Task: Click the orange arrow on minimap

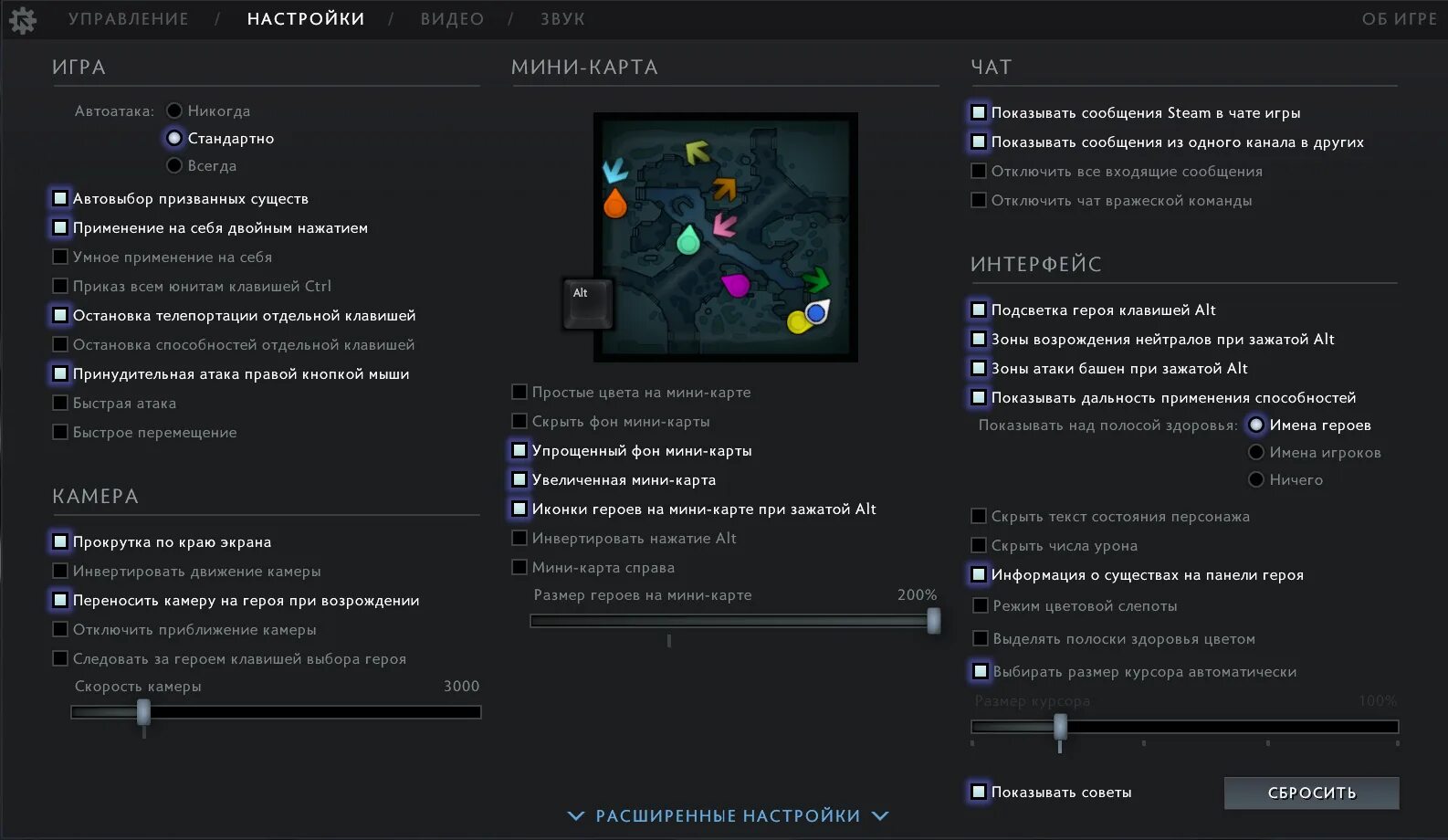Action: pyautogui.click(x=725, y=188)
